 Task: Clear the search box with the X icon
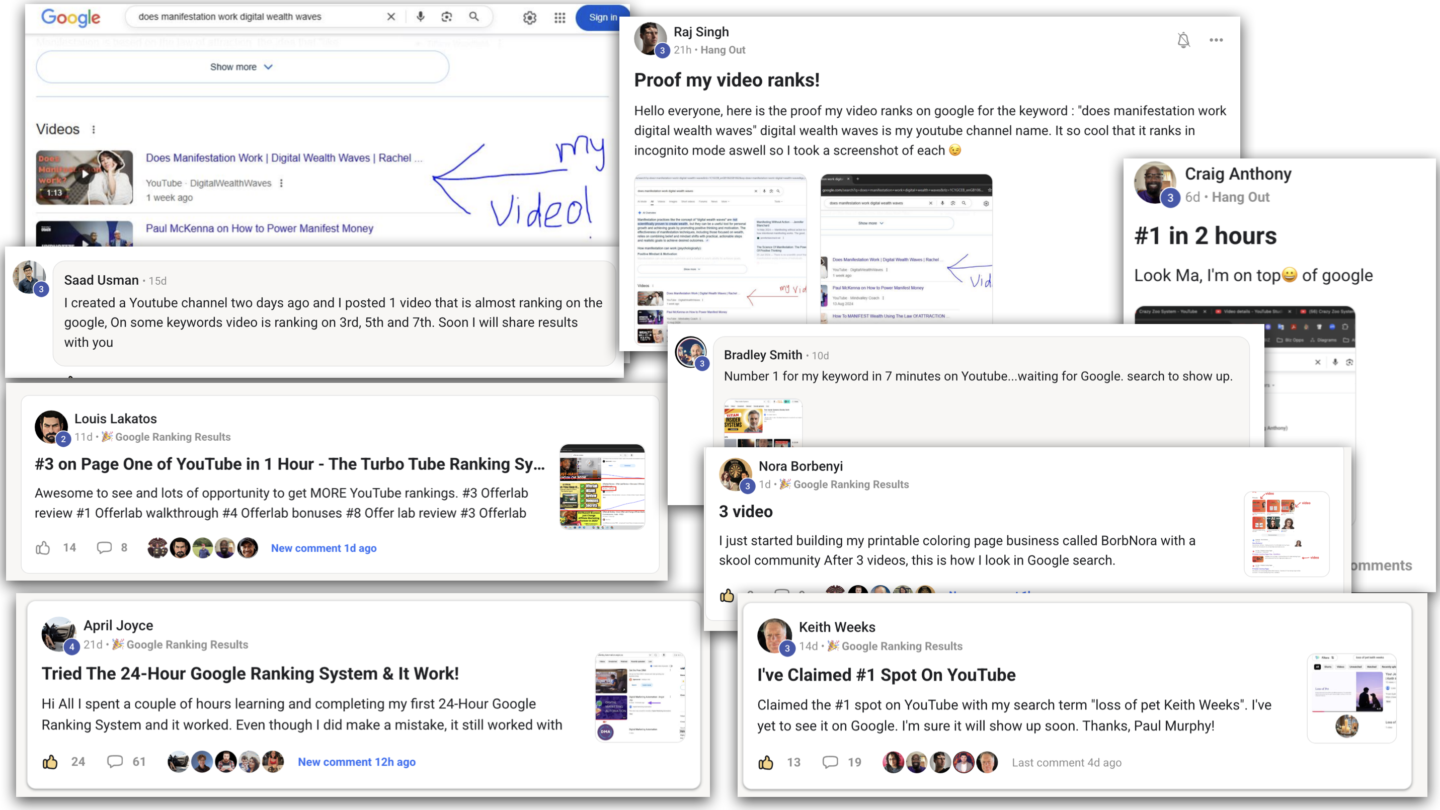click(x=391, y=17)
